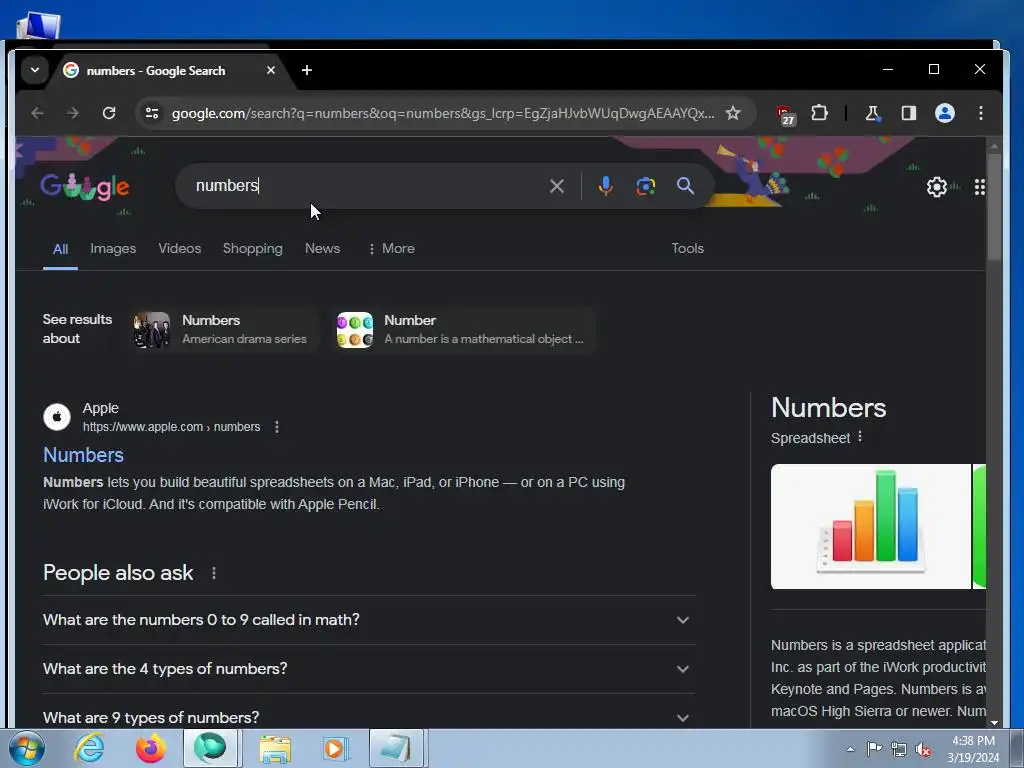Bookmark this page with the star icon
This screenshot has height=768, width=1024.
pyautogui.click(x=733, y=113)
